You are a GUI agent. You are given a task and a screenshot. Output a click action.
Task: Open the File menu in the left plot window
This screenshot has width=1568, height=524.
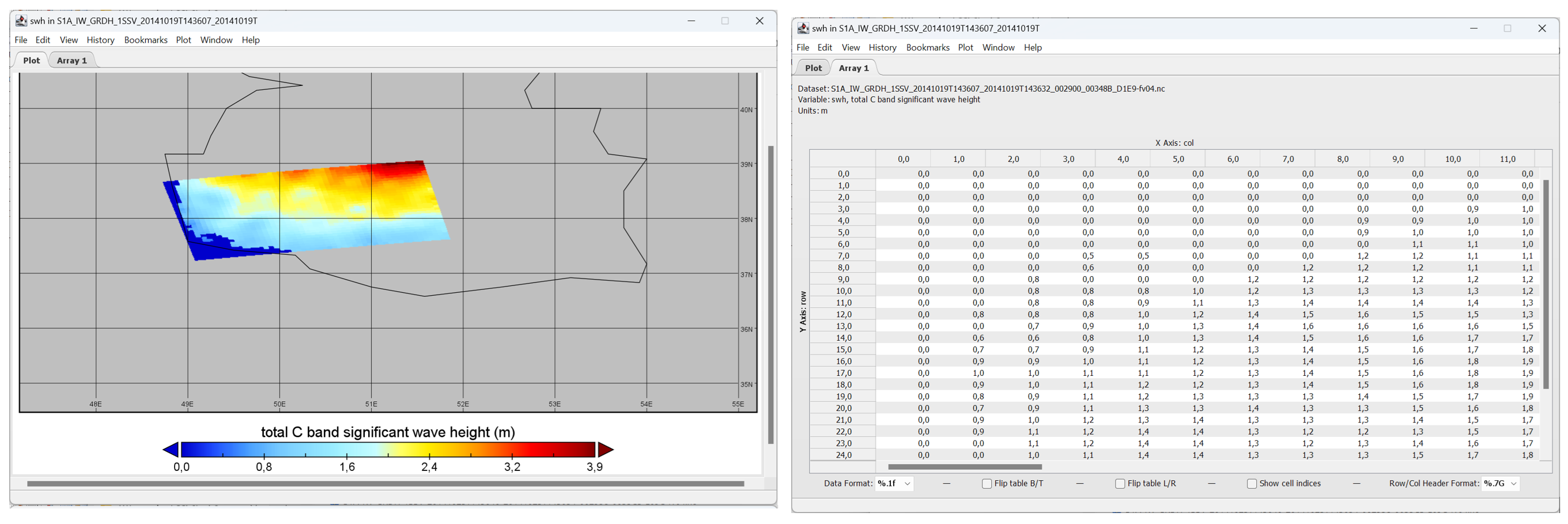21,40
